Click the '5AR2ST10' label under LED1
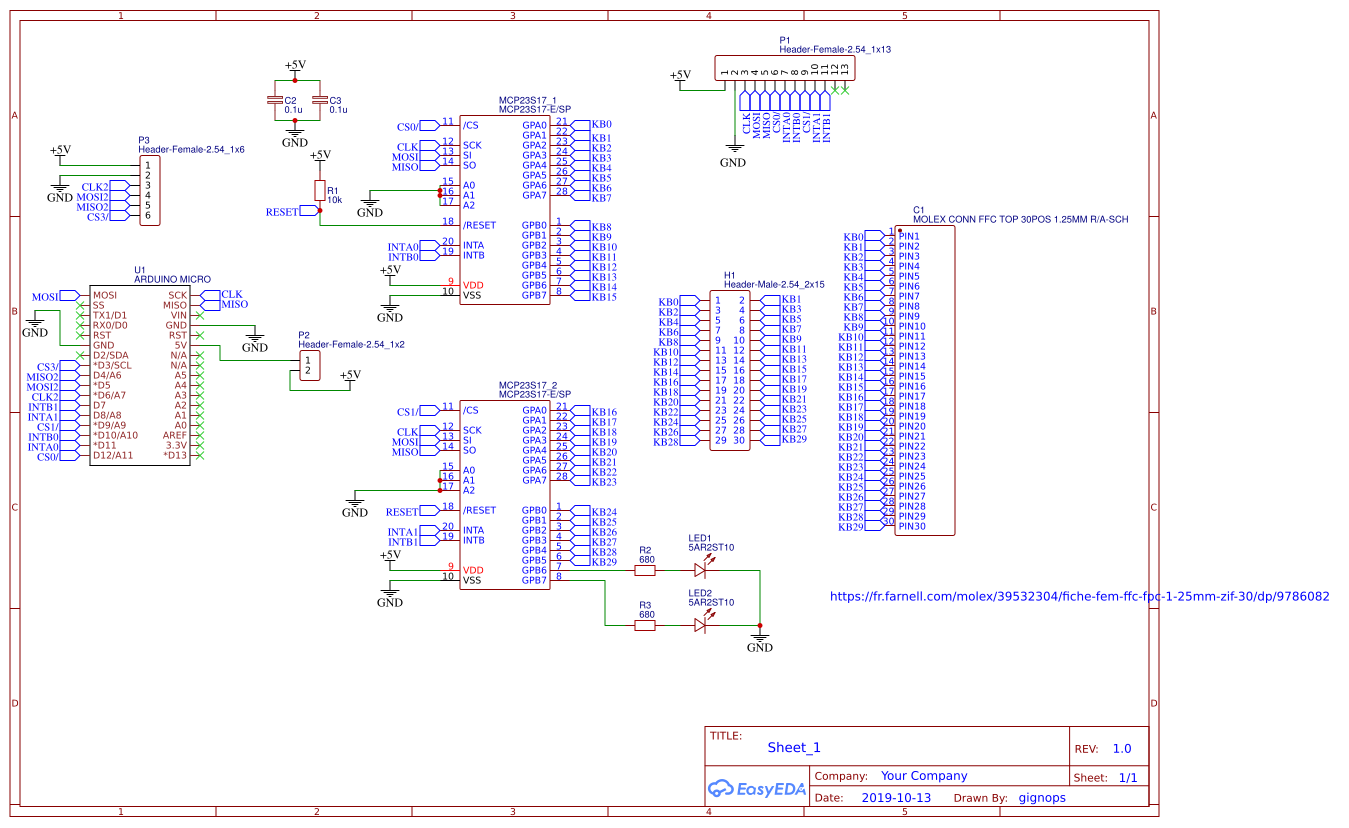1349x828 pixels. (711, 547)
